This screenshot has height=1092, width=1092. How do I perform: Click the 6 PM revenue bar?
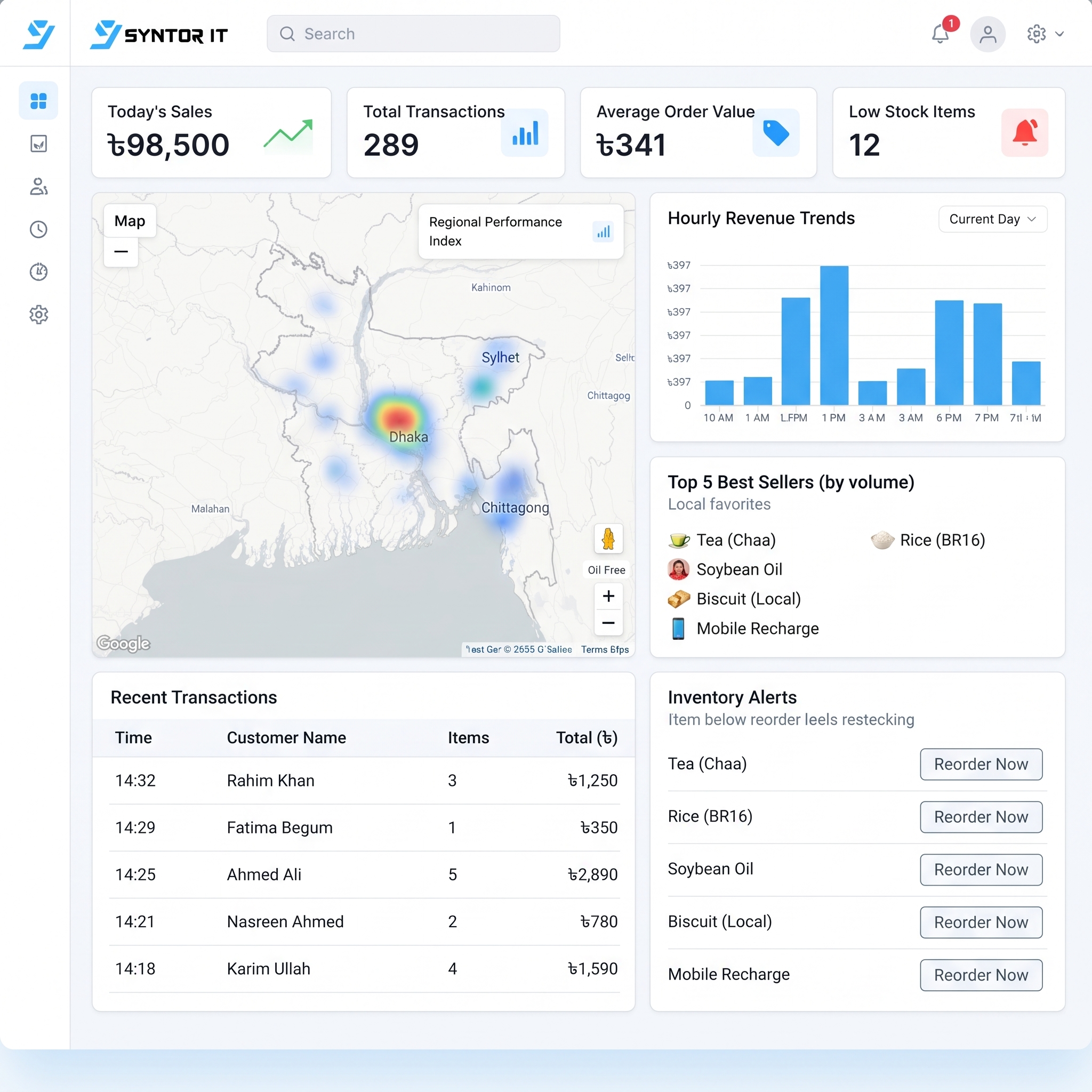949,352
